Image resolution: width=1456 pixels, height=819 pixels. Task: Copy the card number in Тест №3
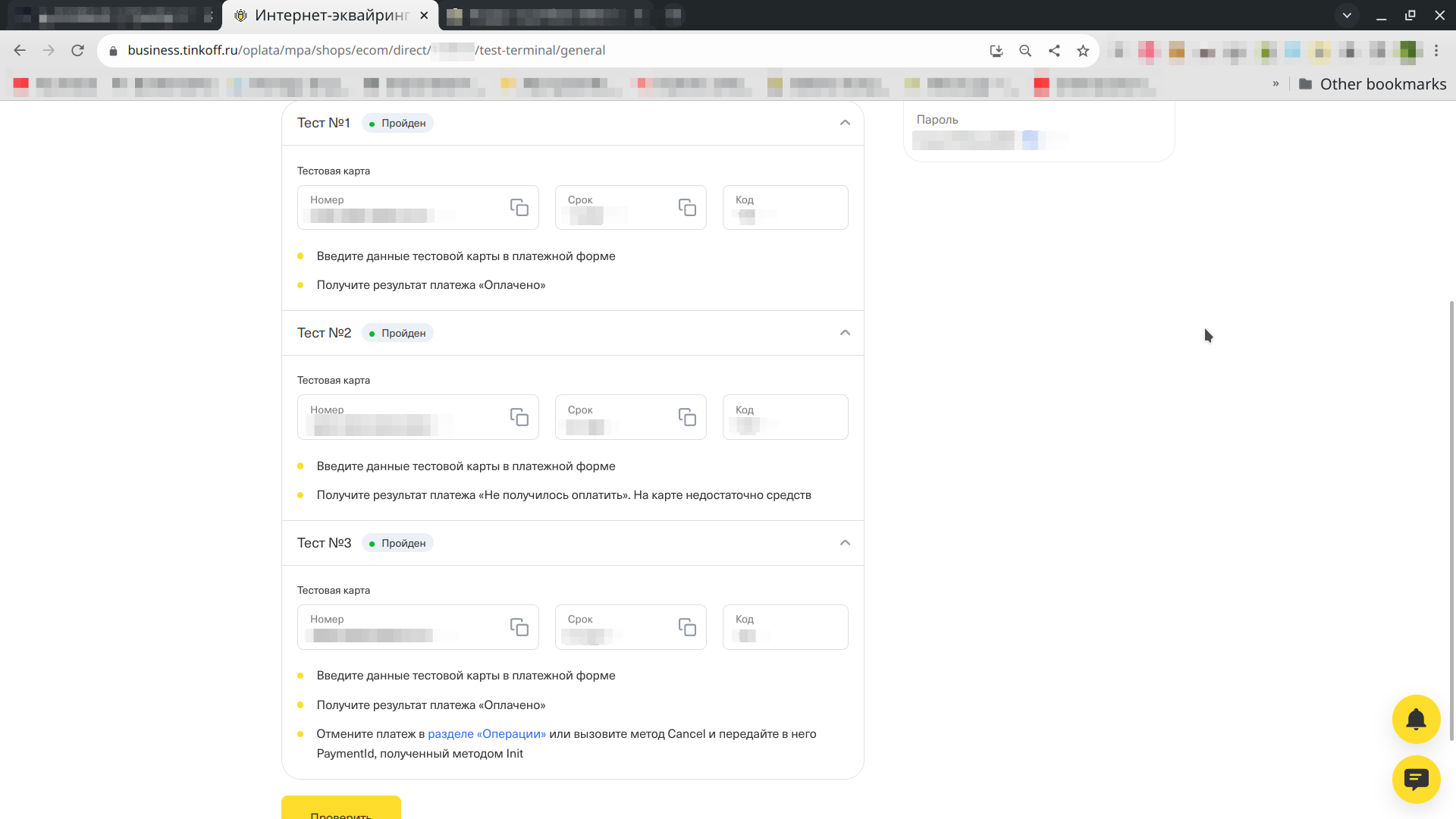point(519,627)
